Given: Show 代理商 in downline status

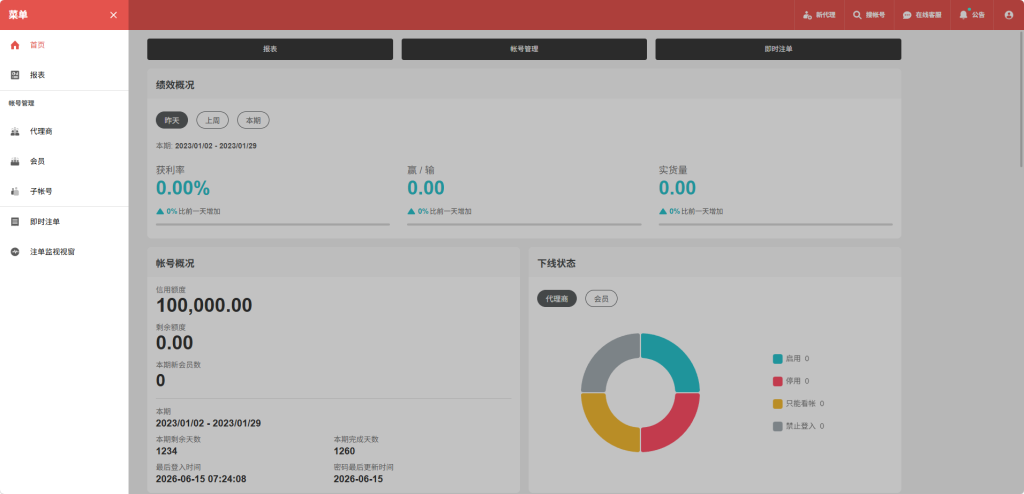Looking at the screenshot, I should [x=557, y=299].
